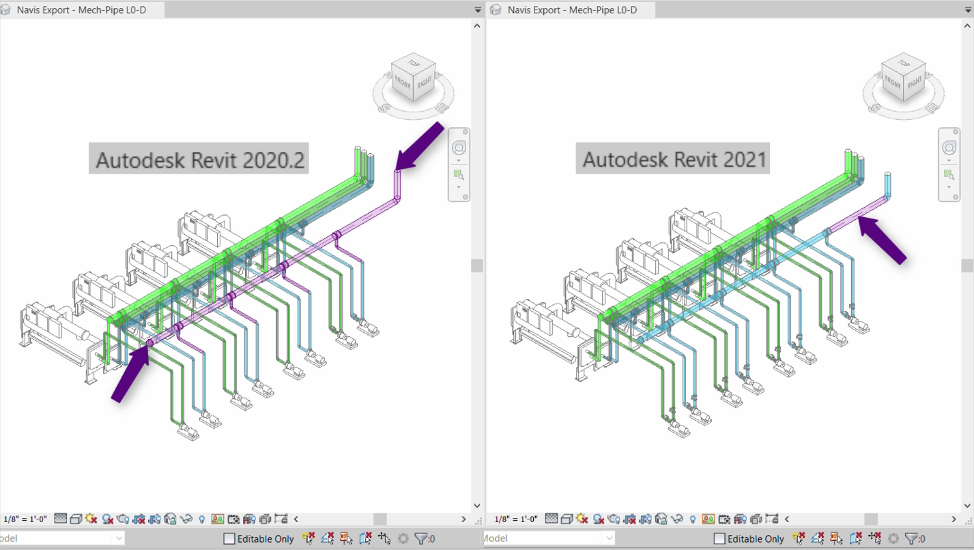Toggle Reveal Constraints in Revit 2020.2 view

(x=281, y=518)
